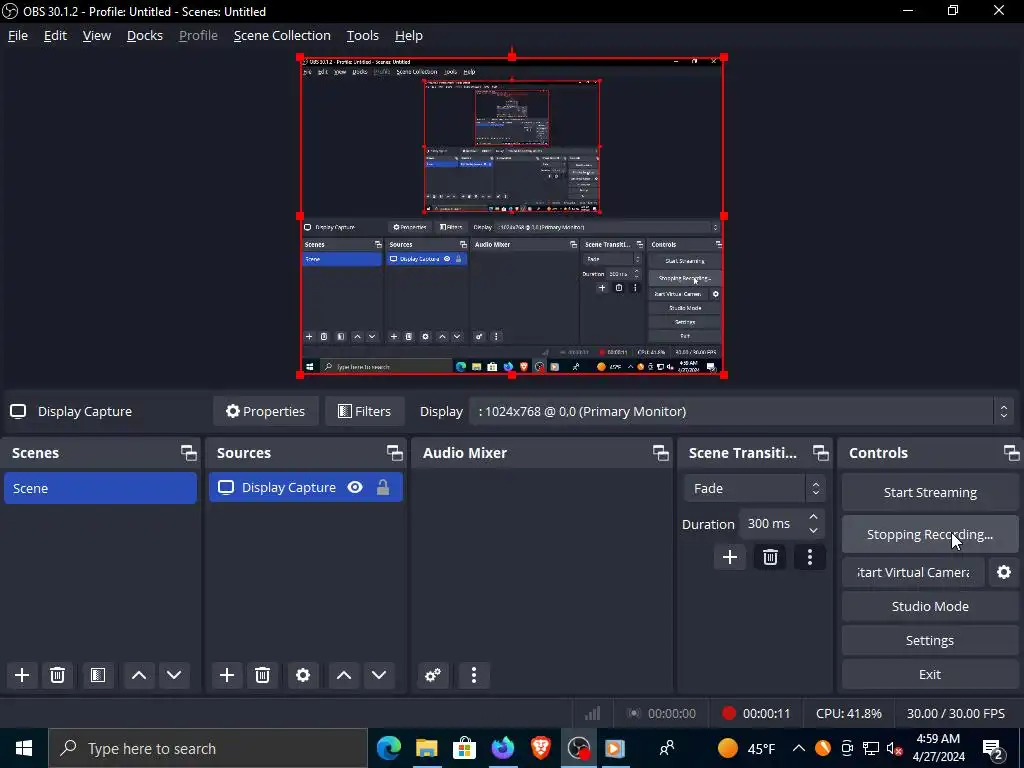Open Microsoft Store from the taskbar
Viewport: 1024px width, 768px height.
pyautogui.click(x=464, y=748)
